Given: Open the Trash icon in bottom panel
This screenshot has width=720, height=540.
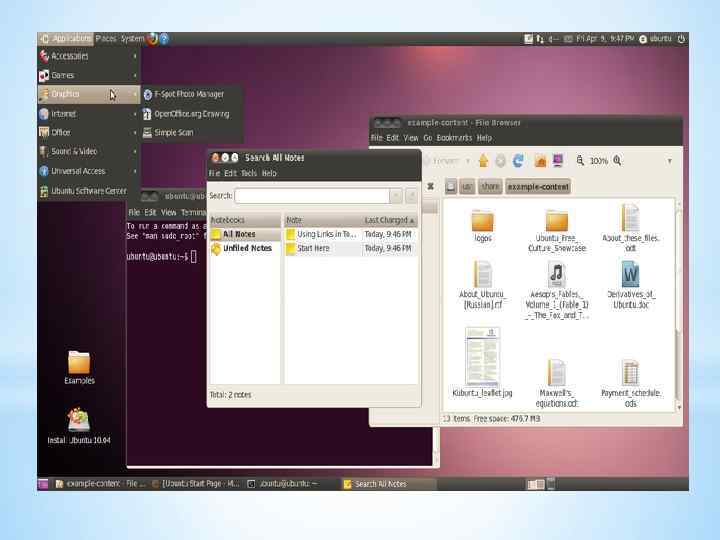Looking at the screenshot, I should (x=551, y=484).
